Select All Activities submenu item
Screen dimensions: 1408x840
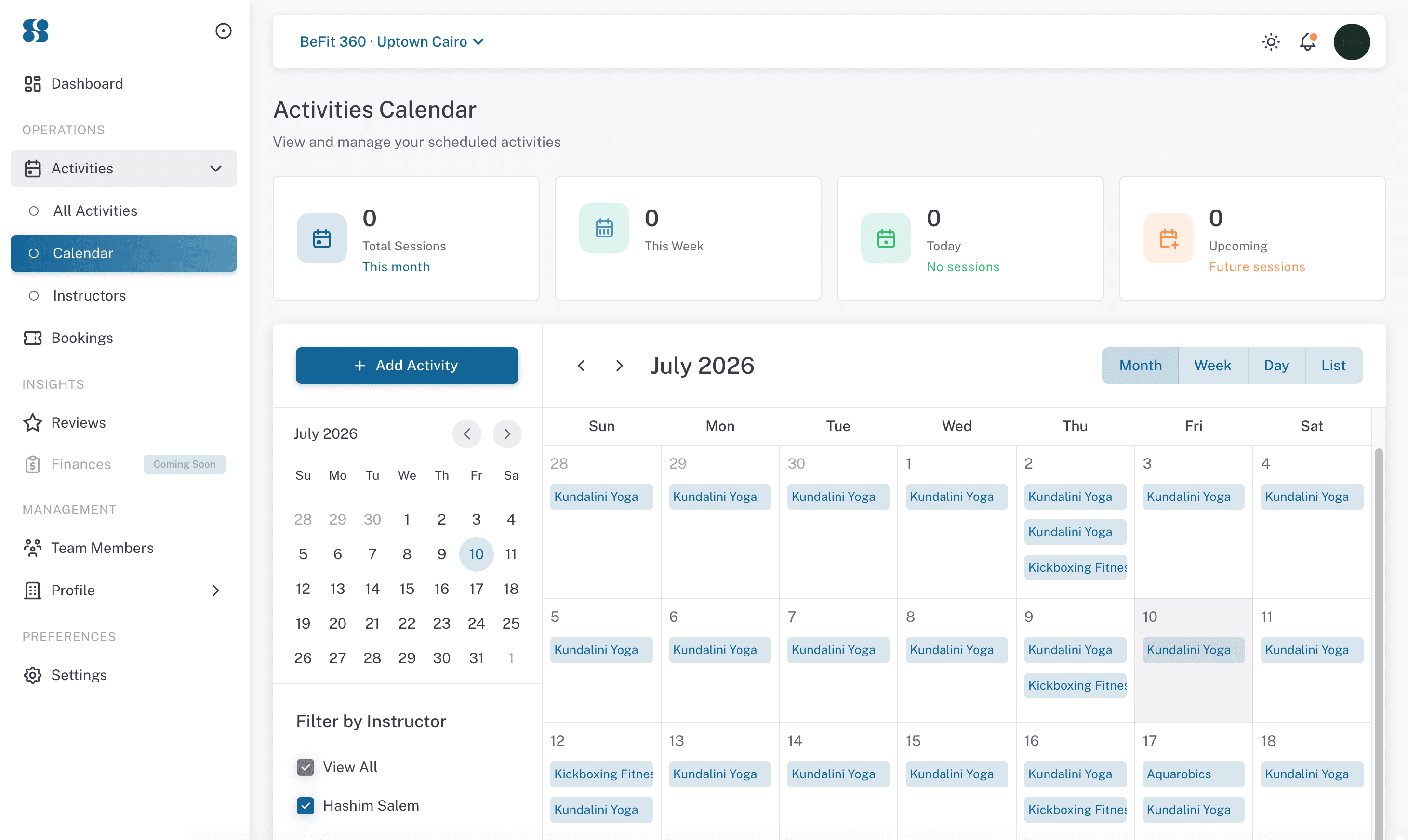pyautogui.click(x=123, y=211)
